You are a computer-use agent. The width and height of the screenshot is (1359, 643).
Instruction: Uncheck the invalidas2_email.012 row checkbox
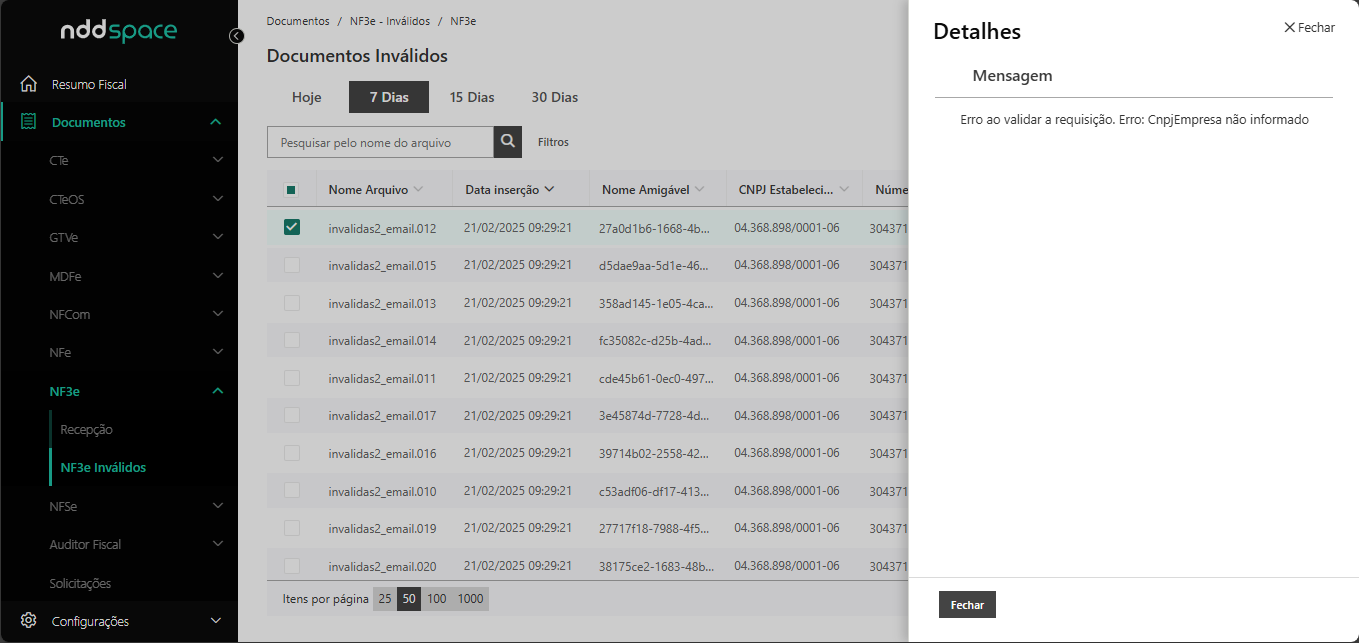292,227
